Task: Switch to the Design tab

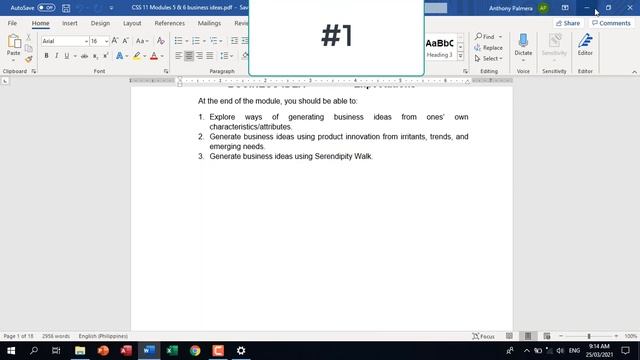Action: point(100,23)
